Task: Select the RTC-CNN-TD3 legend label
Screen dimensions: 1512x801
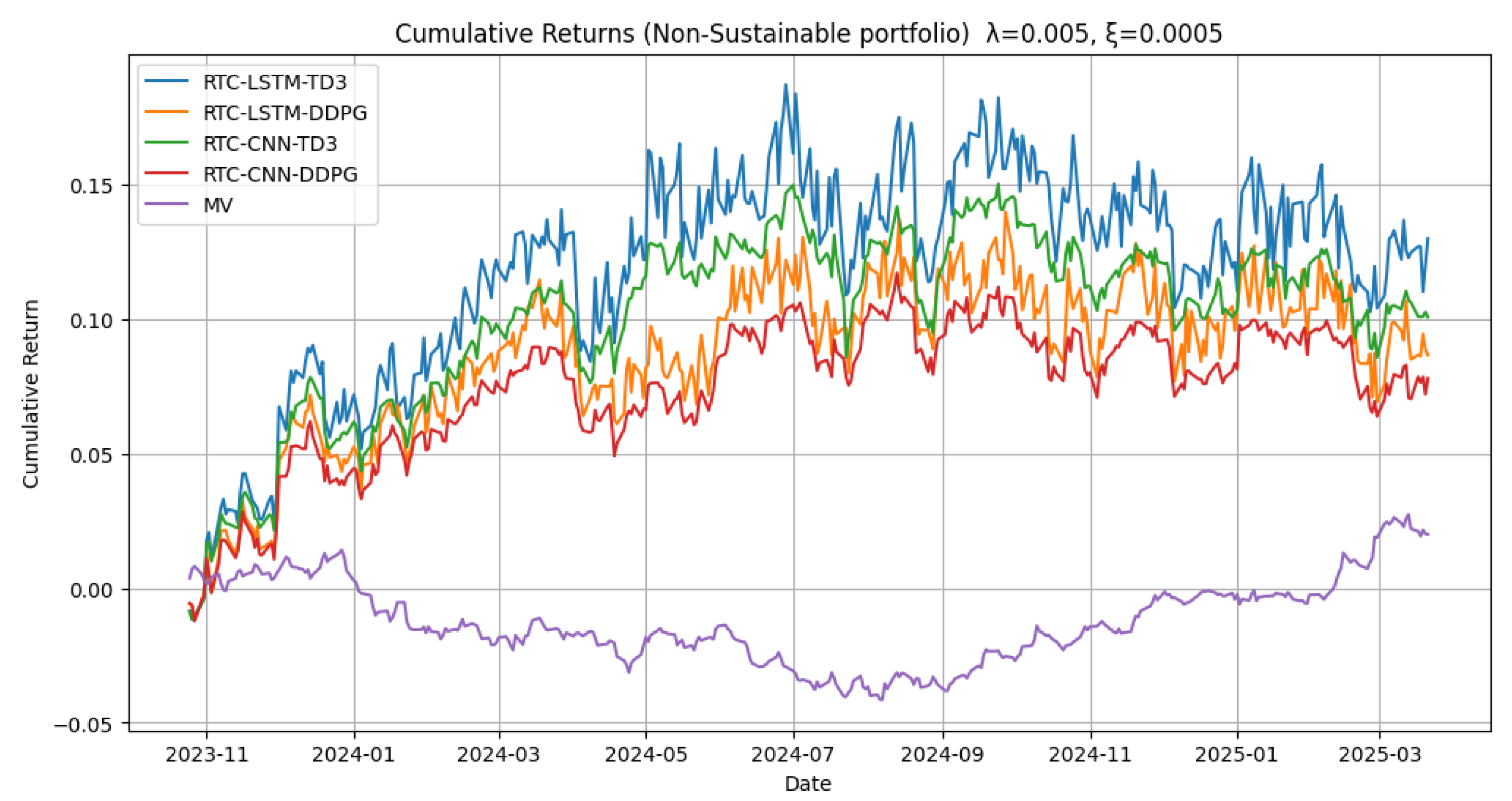Action: tap(270, 144)
